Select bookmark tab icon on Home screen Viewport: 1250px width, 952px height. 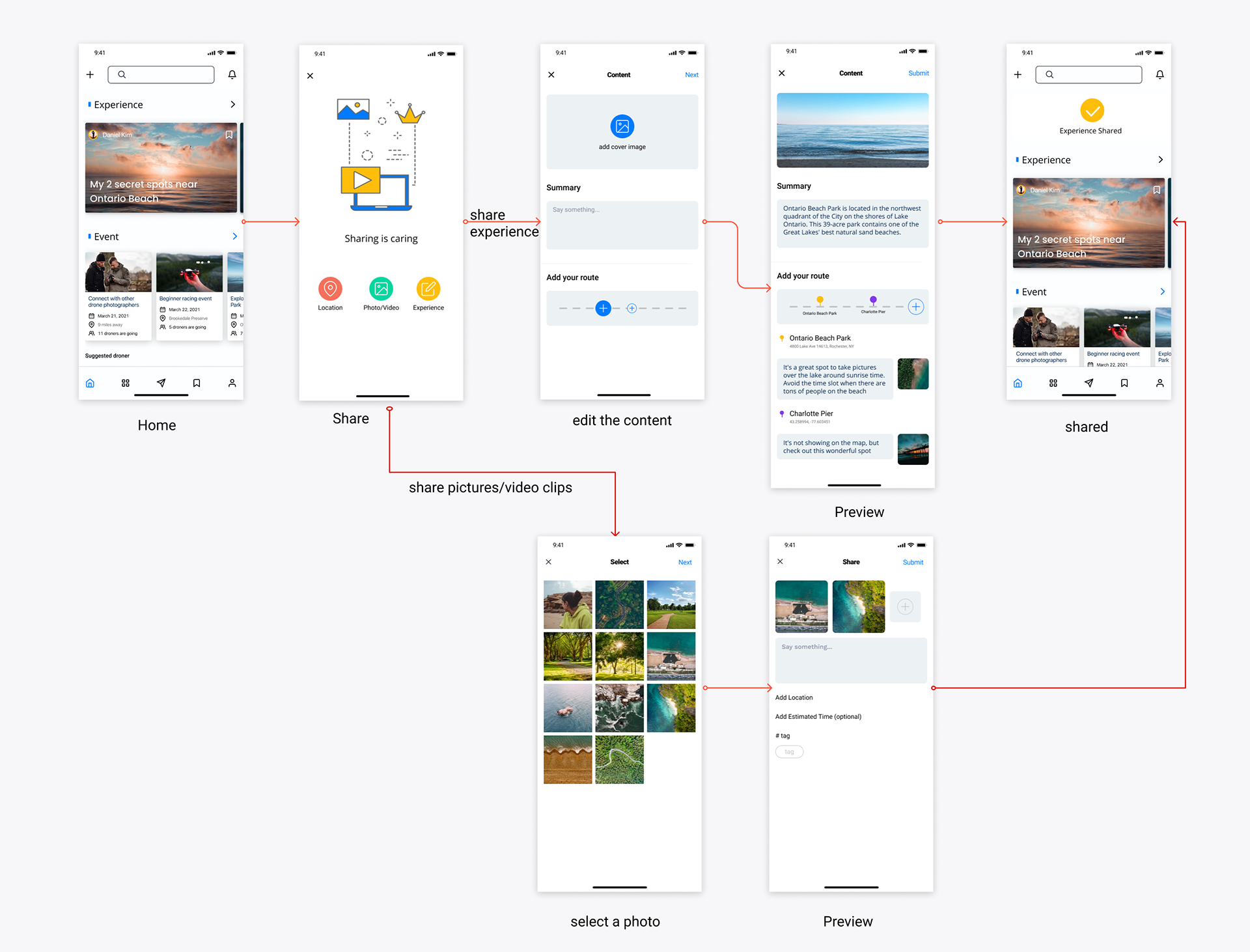tap(197, 383)
